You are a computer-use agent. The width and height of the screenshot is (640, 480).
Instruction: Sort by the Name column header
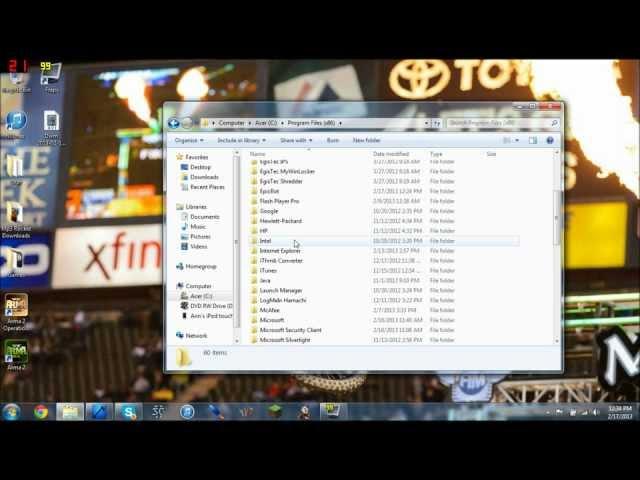tap(258, 154)
